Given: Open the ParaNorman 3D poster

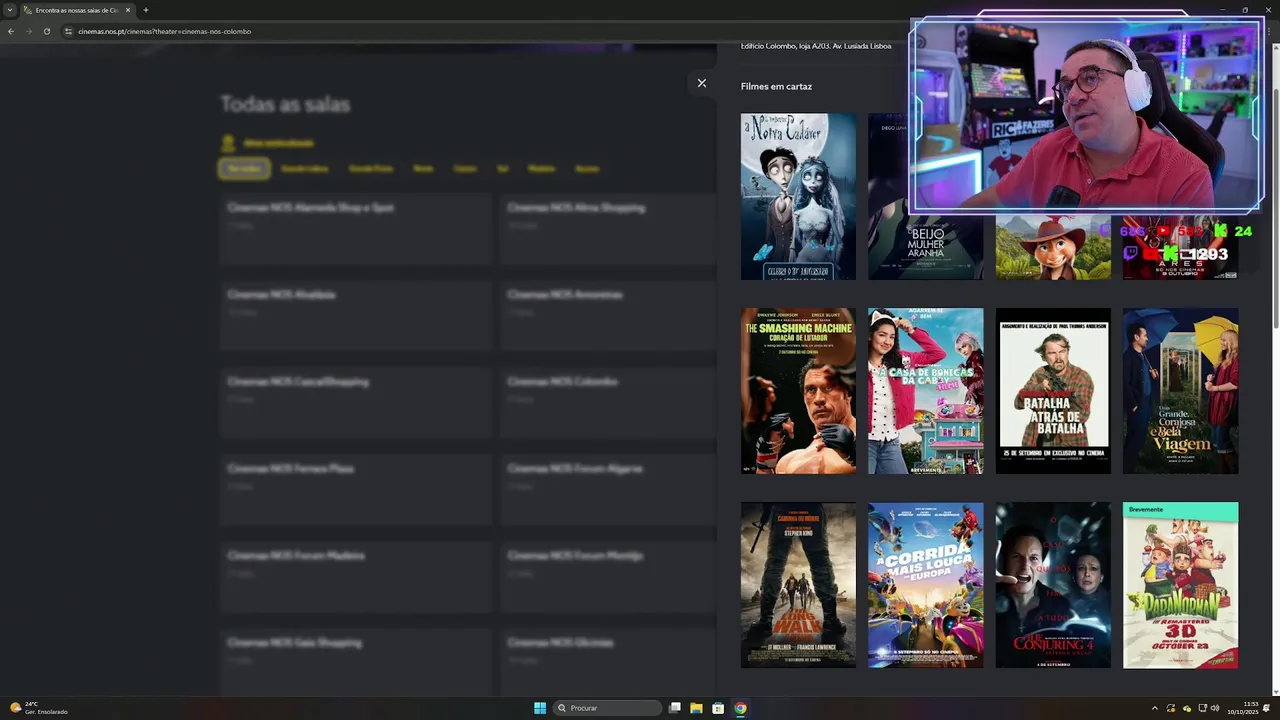Looking at the screenshot, I should (1181, 585).
